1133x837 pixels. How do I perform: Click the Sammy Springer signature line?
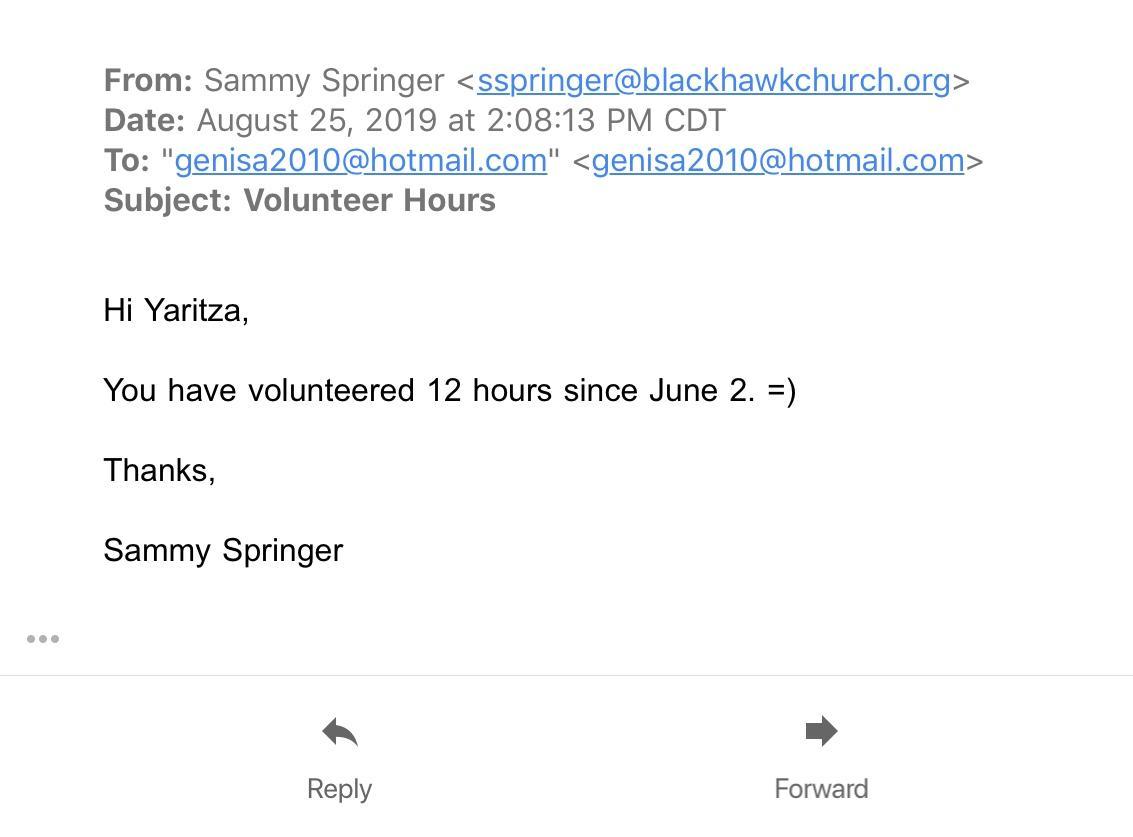223,551
